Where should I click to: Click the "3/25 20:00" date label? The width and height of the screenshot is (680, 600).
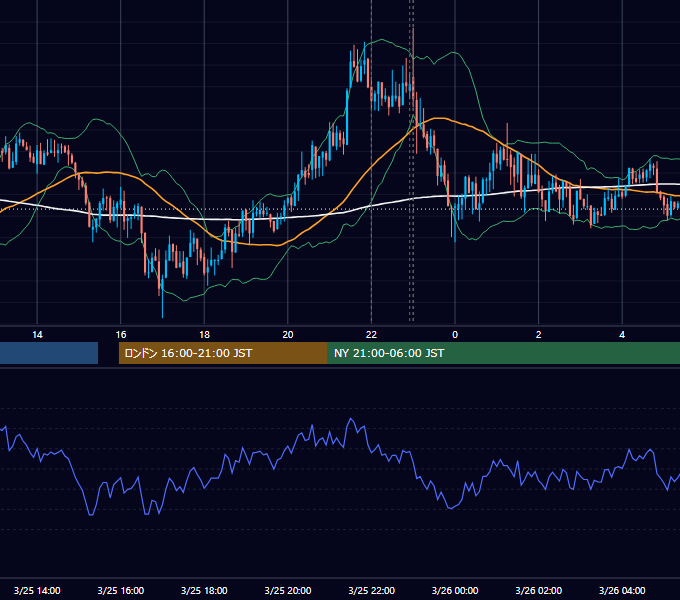tap(288, 590)
